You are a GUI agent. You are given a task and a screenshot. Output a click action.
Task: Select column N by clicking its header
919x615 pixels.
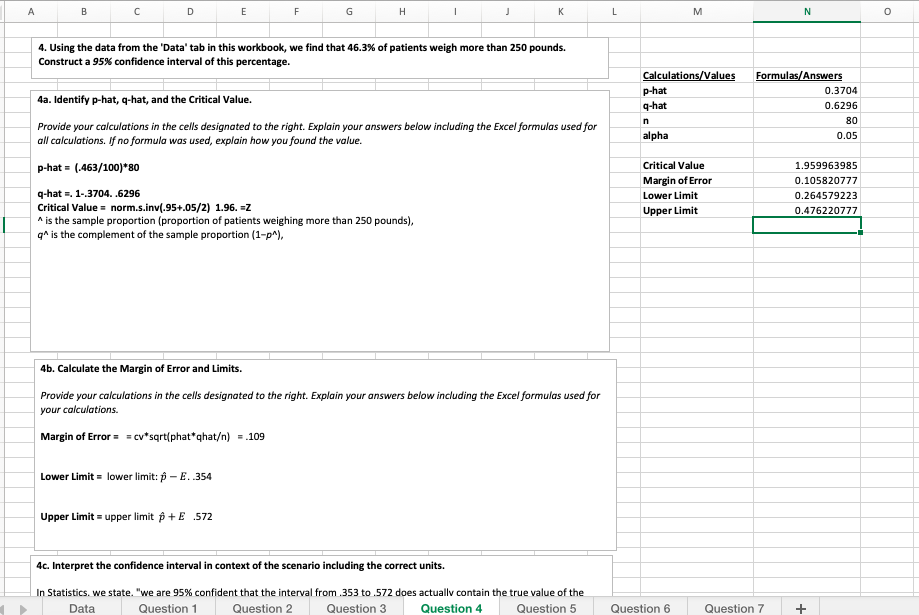805,10
